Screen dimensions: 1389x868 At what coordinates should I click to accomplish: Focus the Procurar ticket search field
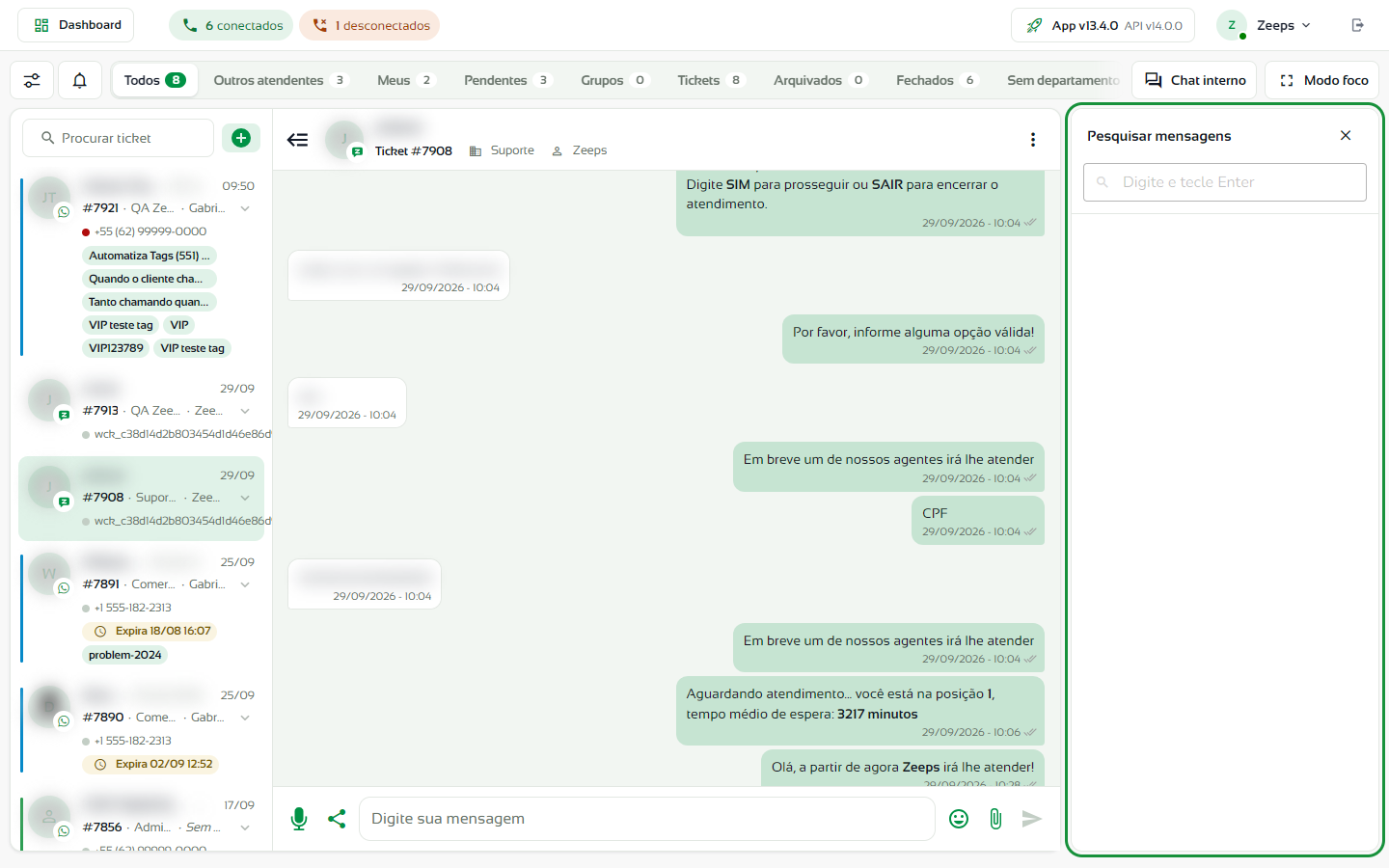click(x=118, y=138)
